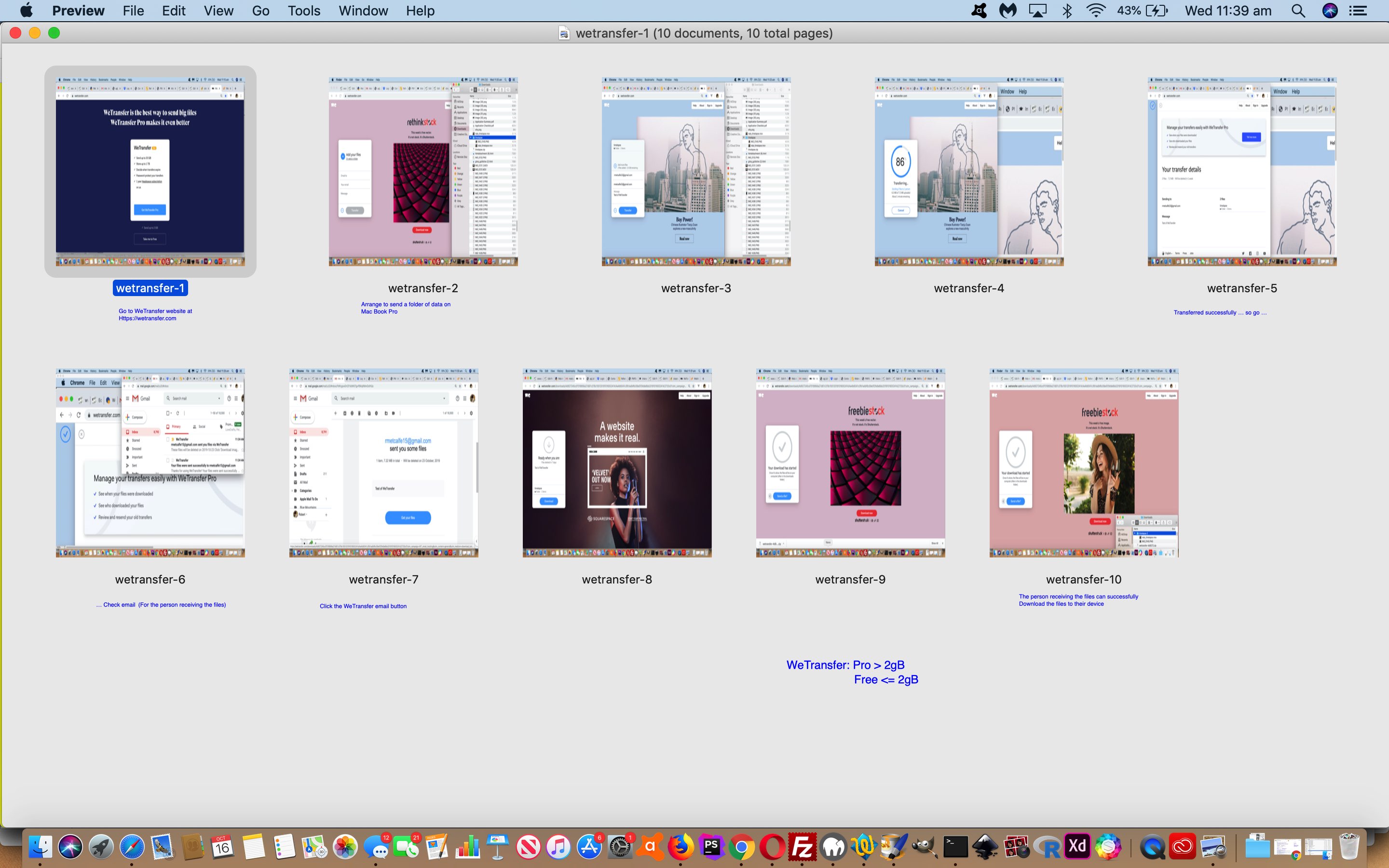The image size is (1389, 868).
Task: Click the wetransfer-7 file name label
Action: tap(383, 579)
